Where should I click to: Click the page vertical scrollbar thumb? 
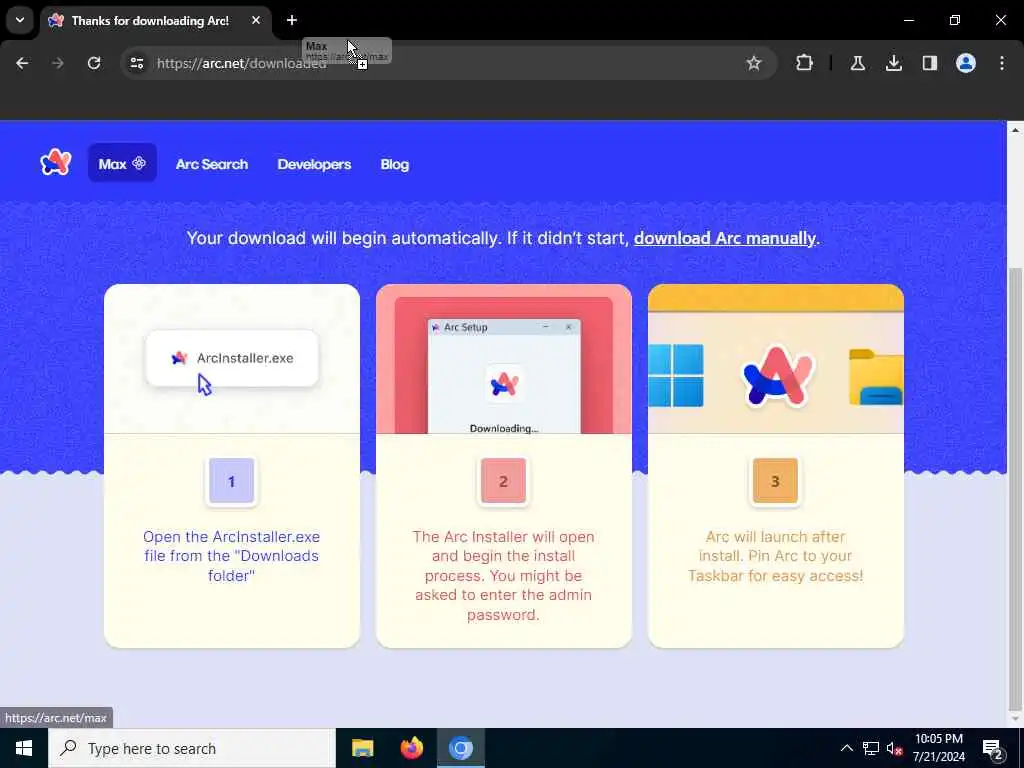tap(1015, 490)
